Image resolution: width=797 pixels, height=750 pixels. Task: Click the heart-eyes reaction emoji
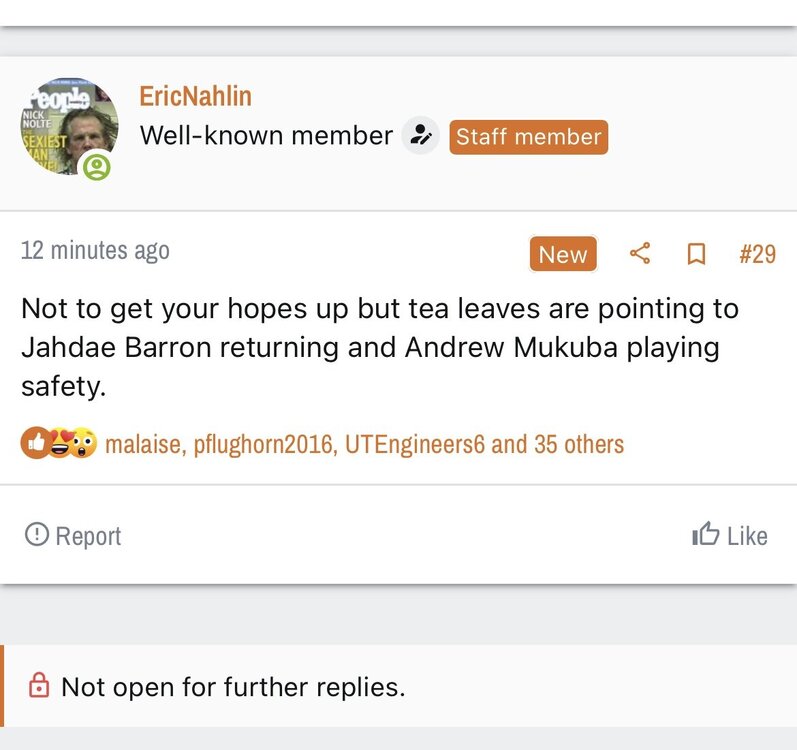[x=59, y=443]
